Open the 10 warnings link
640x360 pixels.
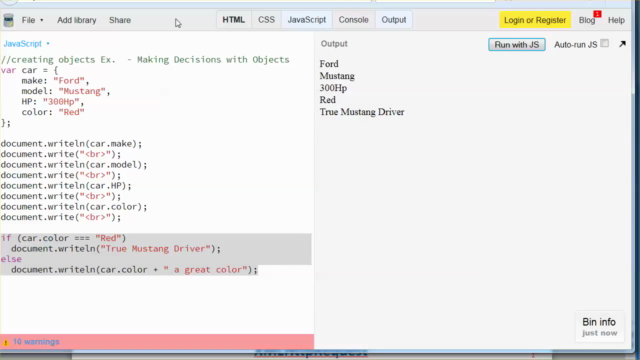click(x=36, y=342)
